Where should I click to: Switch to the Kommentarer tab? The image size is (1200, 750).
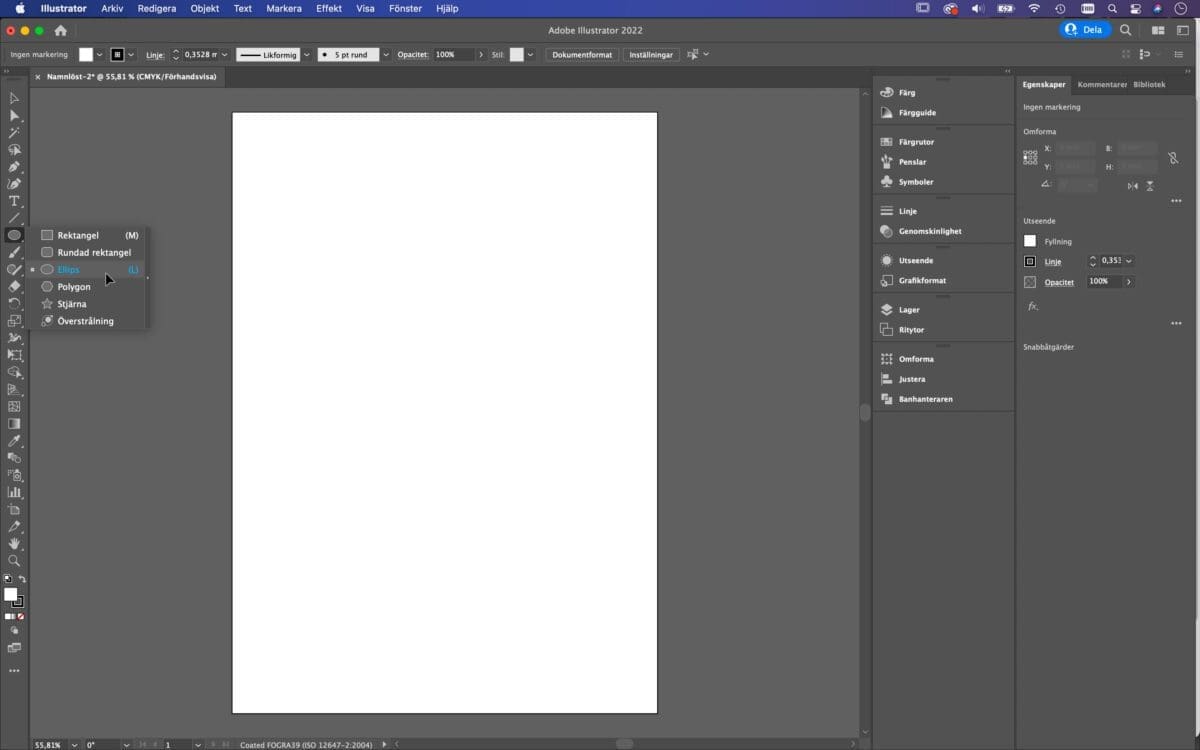[x=1102, y=85]
